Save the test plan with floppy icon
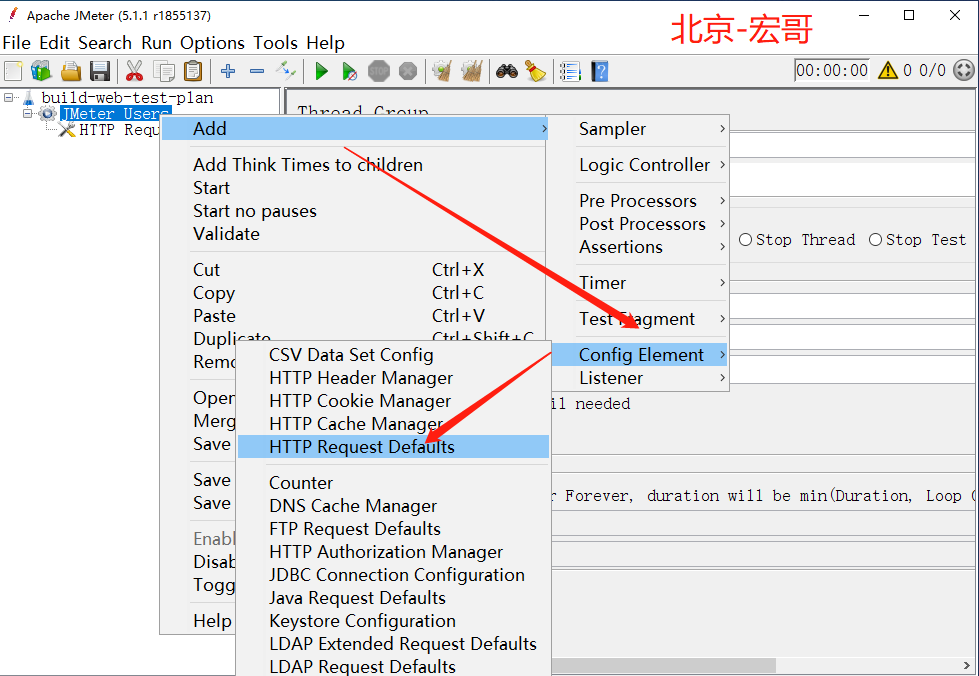This screenshot has height=676, width=979. tap(100, 71)
